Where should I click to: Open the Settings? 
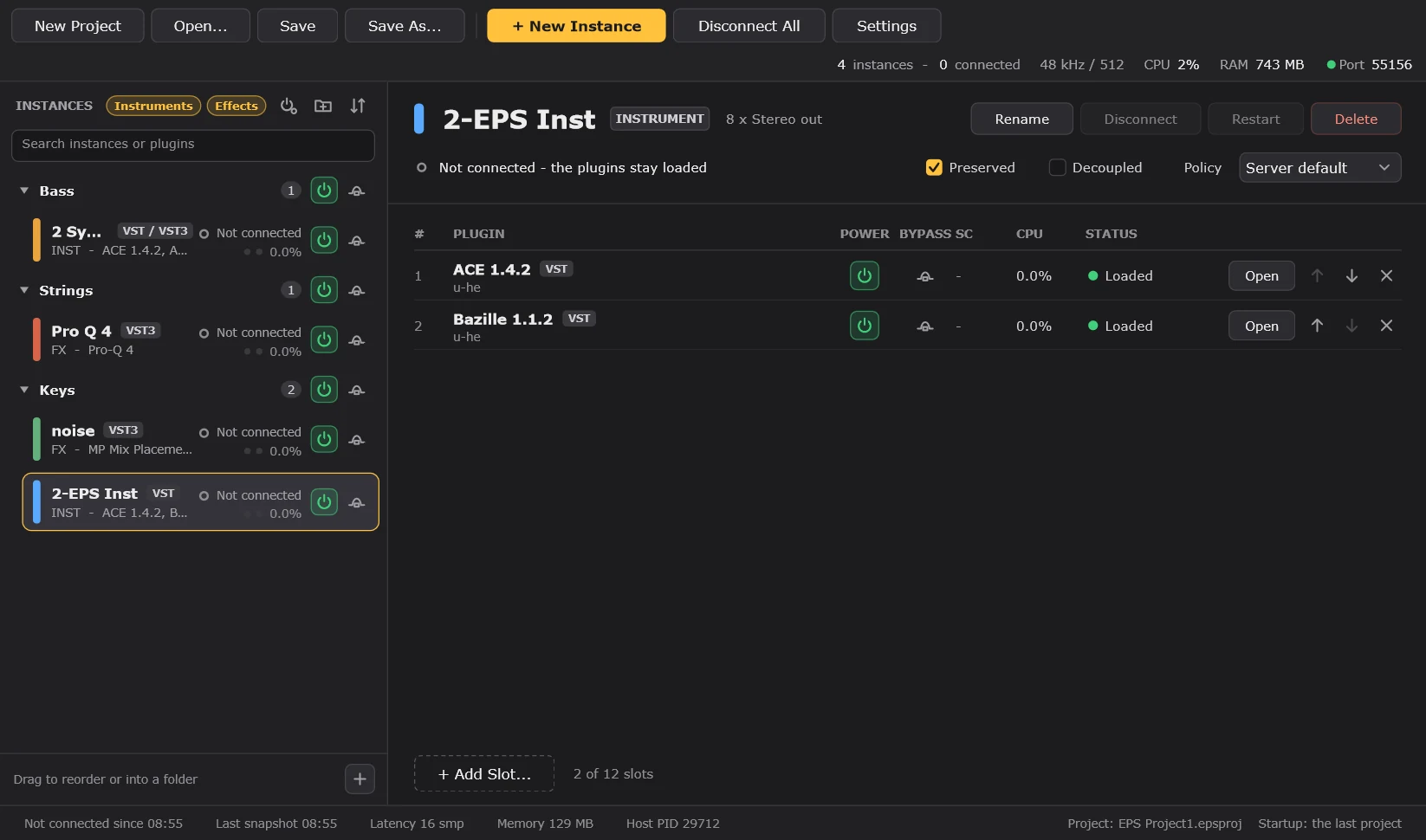pos(886,26)
